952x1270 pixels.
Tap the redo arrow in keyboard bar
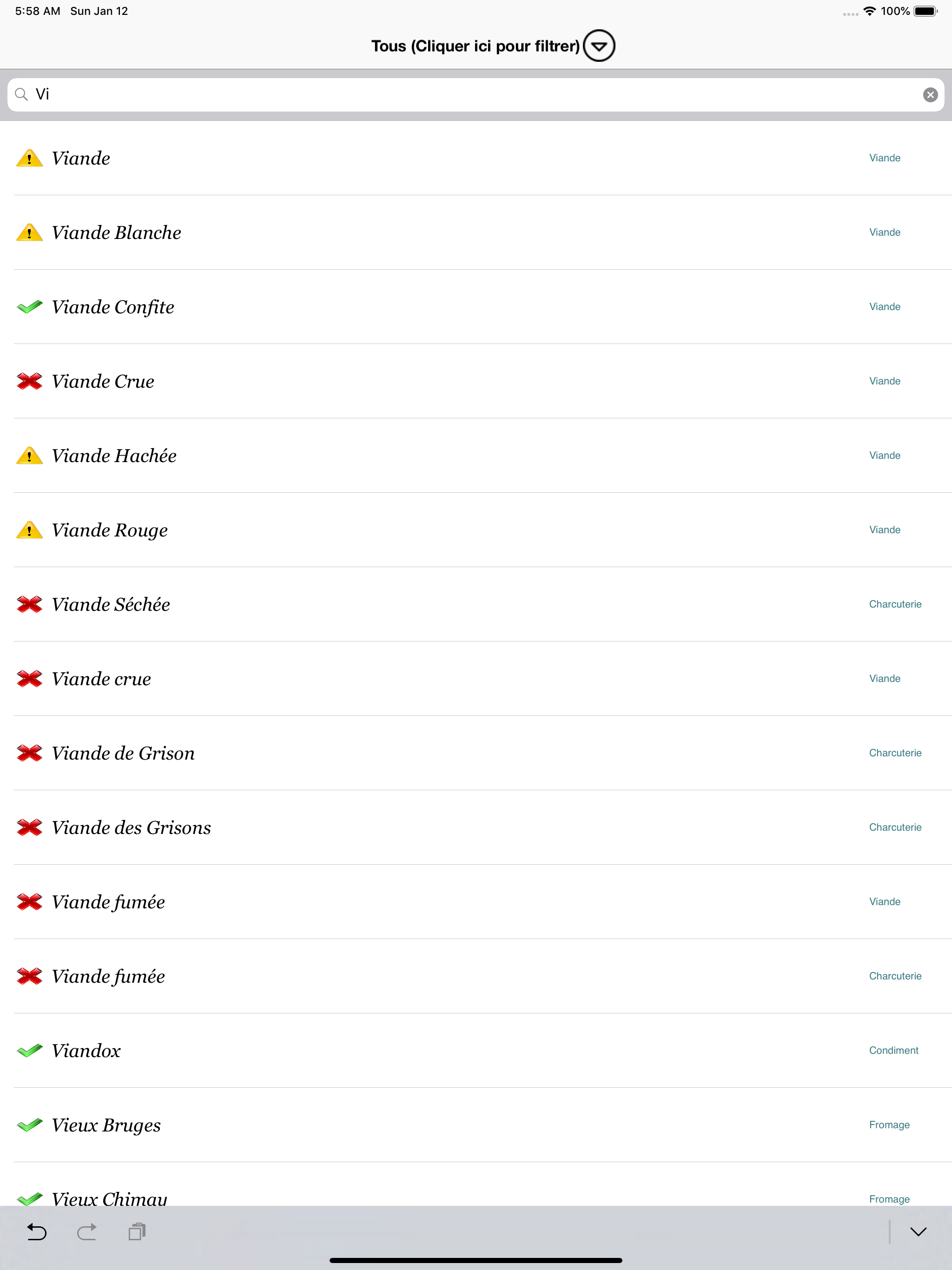(x=87, y=1231)
